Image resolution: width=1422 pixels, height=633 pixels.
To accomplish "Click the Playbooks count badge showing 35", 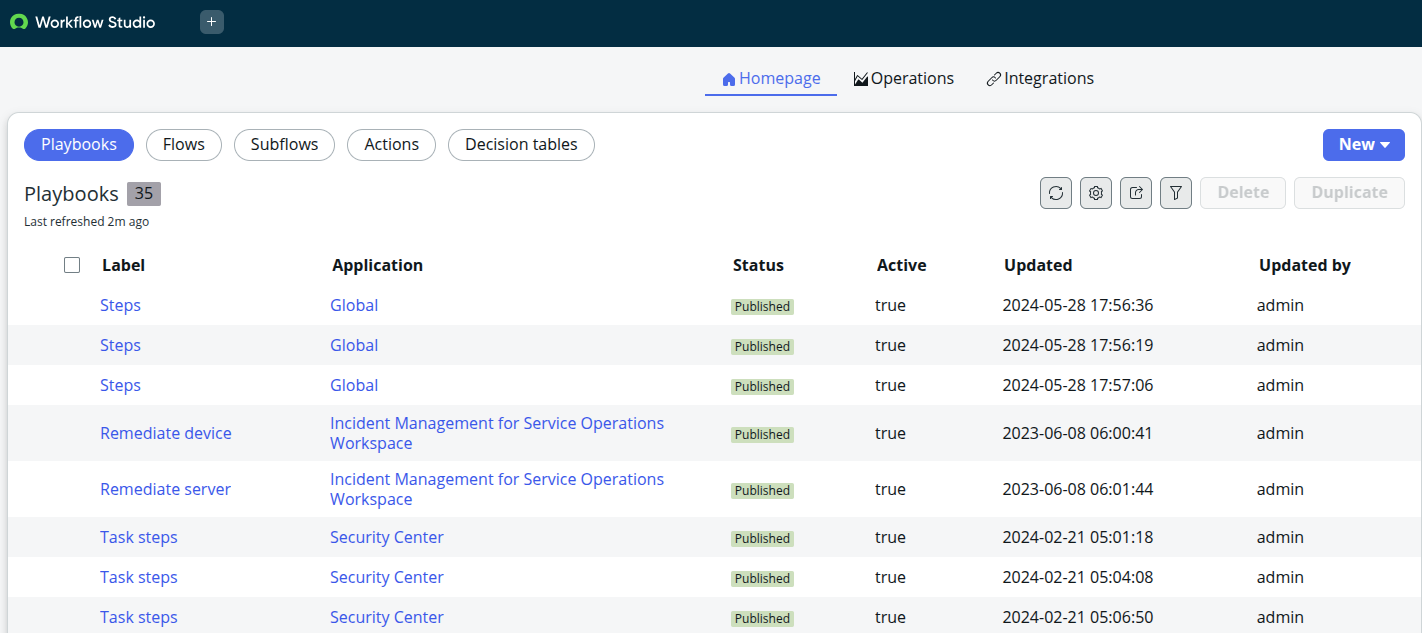I will [x=144, y=192].
